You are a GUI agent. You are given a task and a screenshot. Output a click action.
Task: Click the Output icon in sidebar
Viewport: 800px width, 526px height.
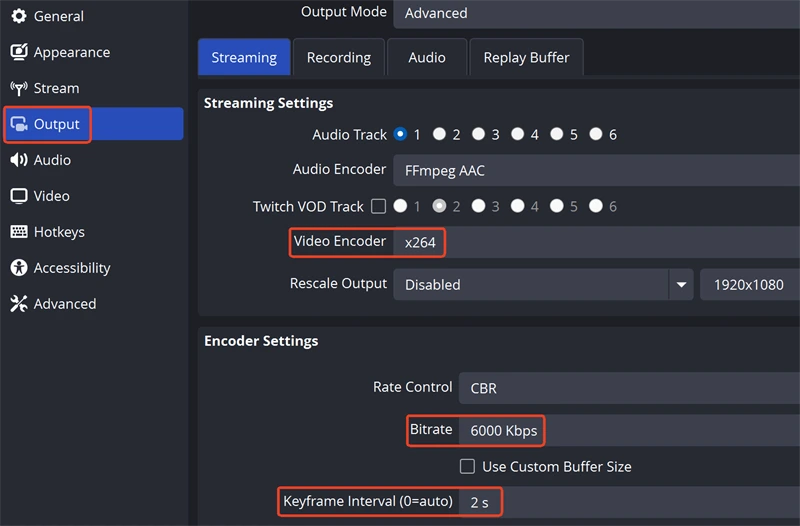point(19,124)
